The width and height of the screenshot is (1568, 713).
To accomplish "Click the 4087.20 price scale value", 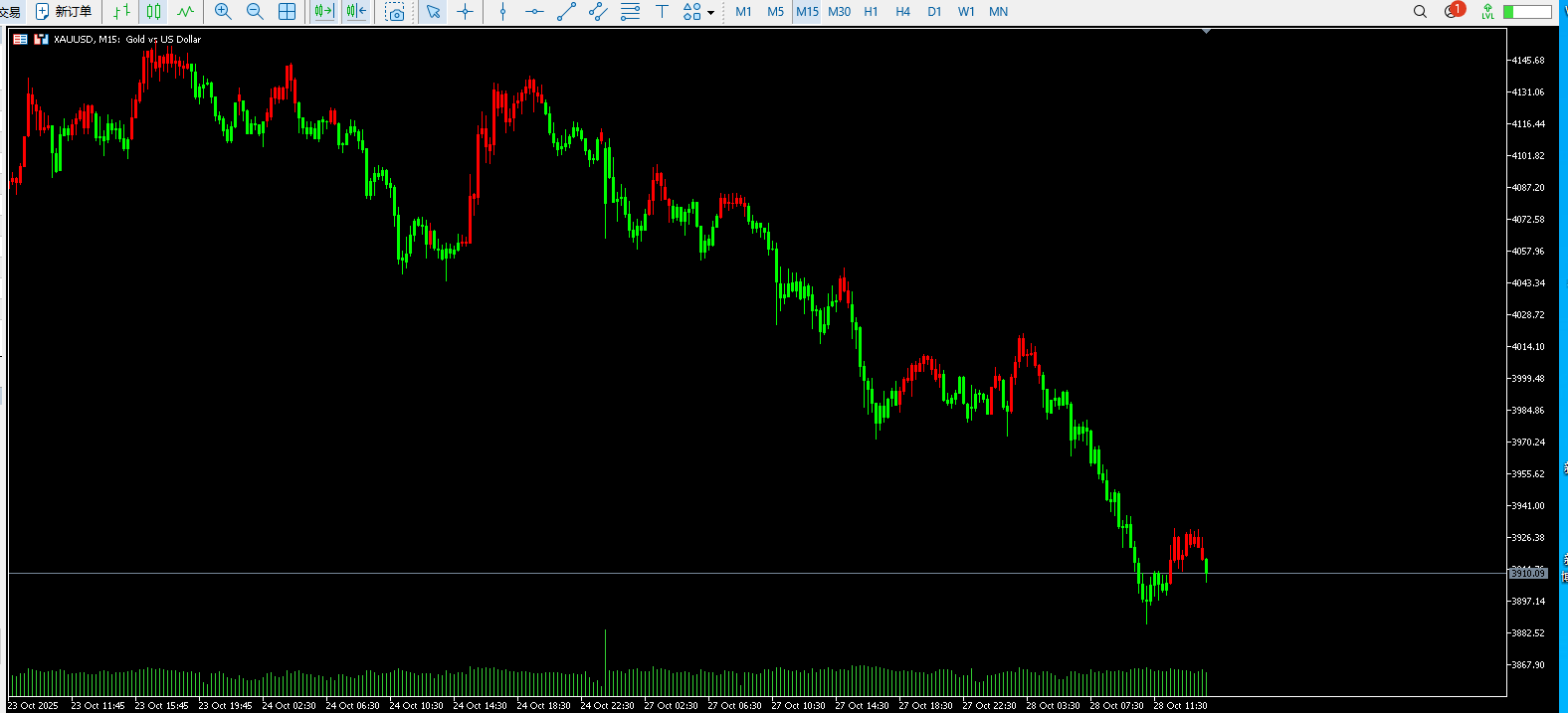I will [1528, 188].
